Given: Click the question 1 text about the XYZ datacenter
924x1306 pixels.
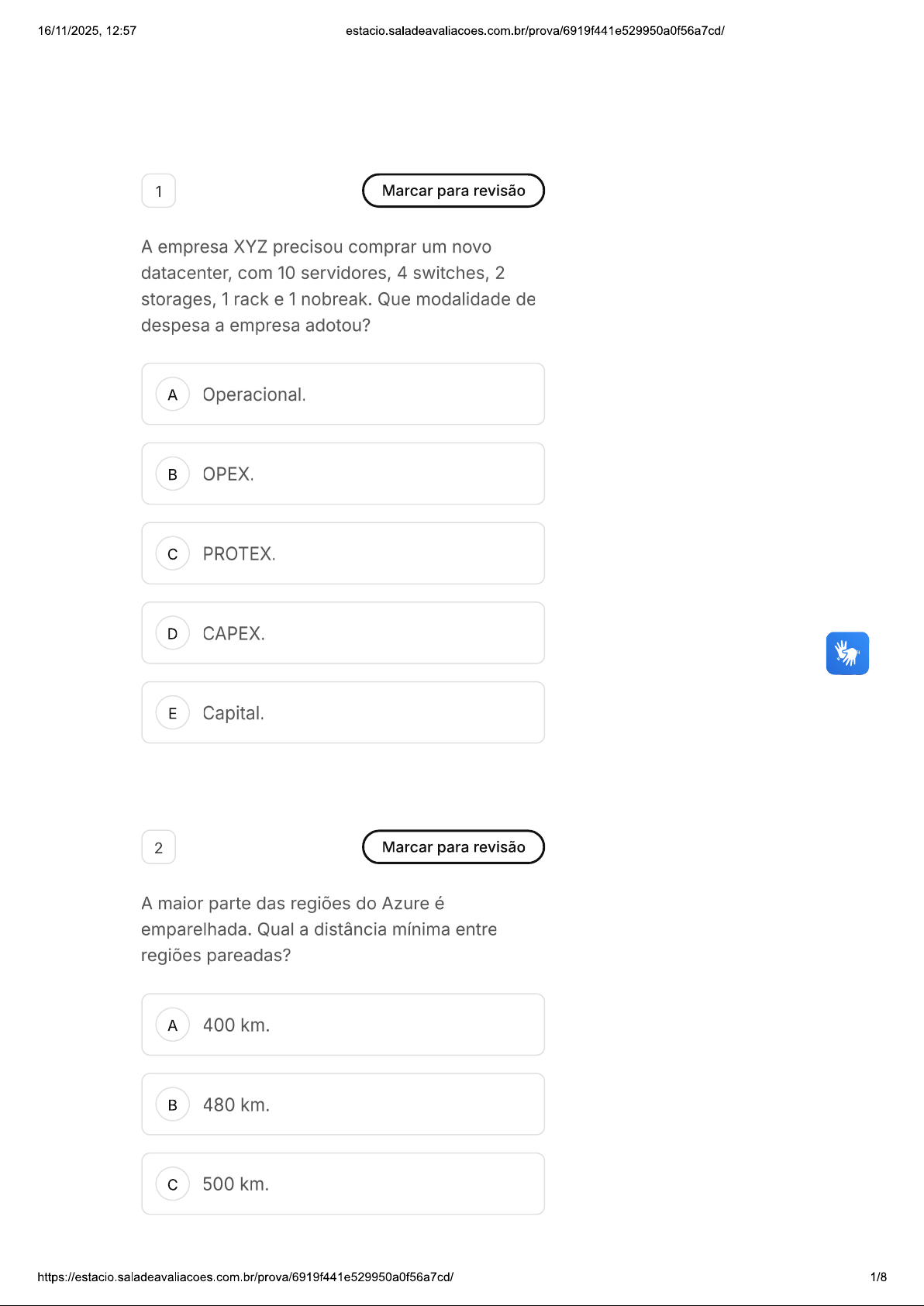Looking at the screenshot, I should click(x=338, y=286).
